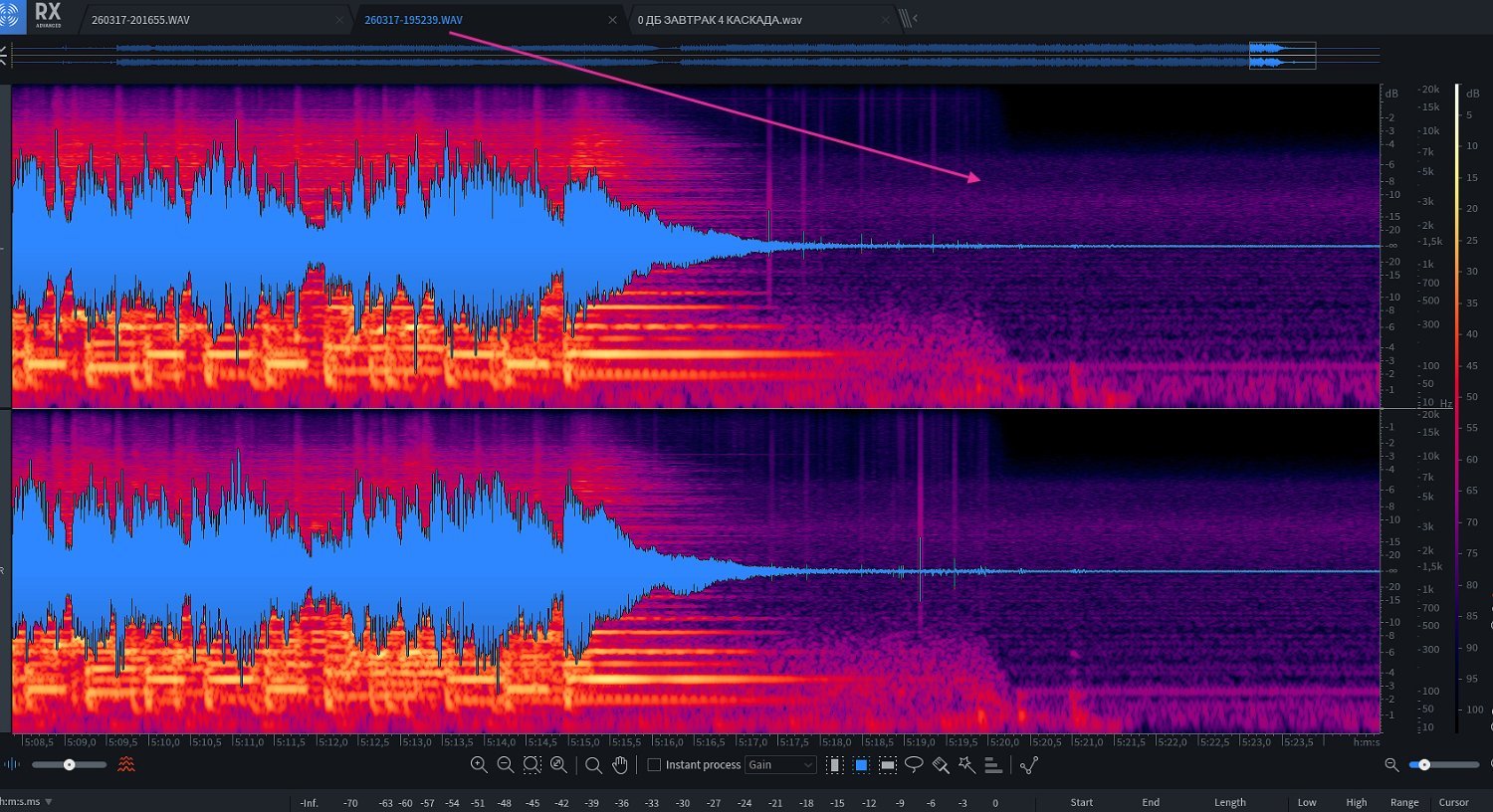Select the grab hand tool

click(x=620, y=765)
